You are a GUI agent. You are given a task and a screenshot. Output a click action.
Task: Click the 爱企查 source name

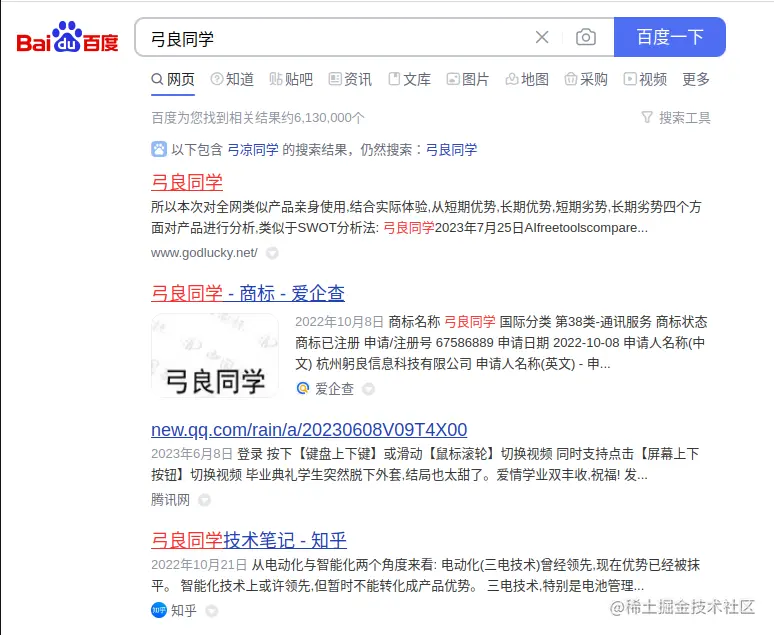point(335,389)
